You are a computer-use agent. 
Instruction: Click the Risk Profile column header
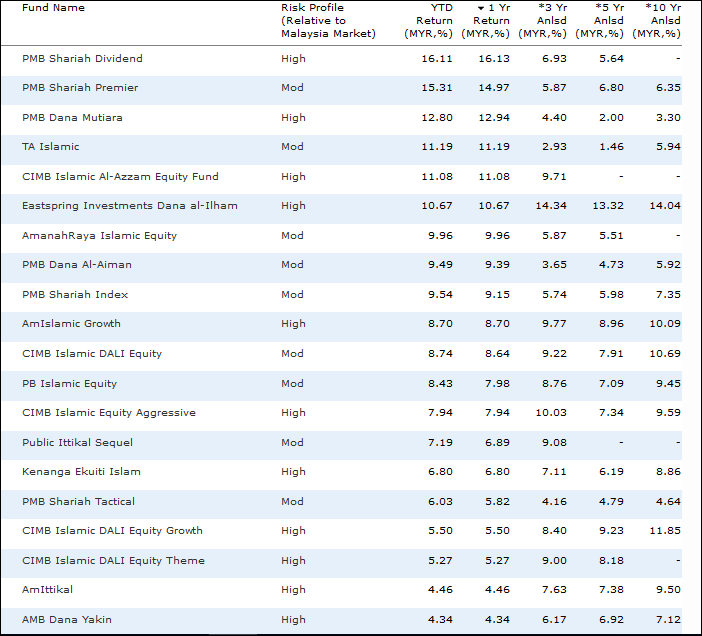point(328,21)
